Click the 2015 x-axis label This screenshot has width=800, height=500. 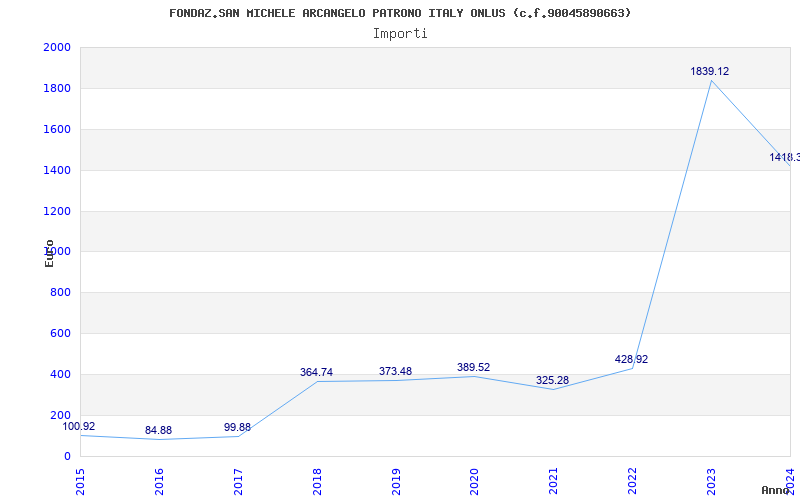80,481
